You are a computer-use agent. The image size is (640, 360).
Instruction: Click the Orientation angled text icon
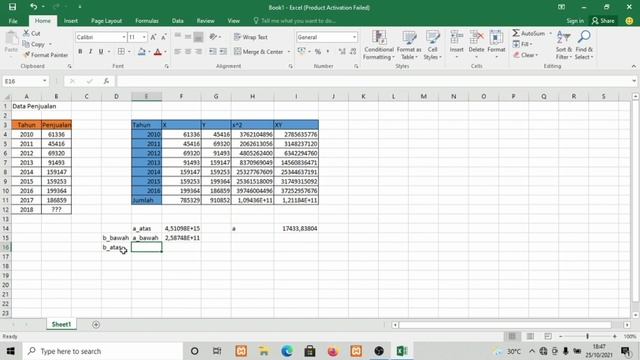coord(213,37)
